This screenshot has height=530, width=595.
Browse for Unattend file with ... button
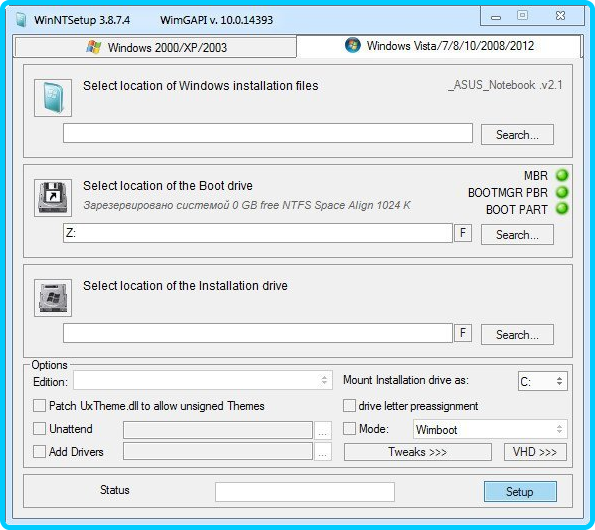[323, 430]
